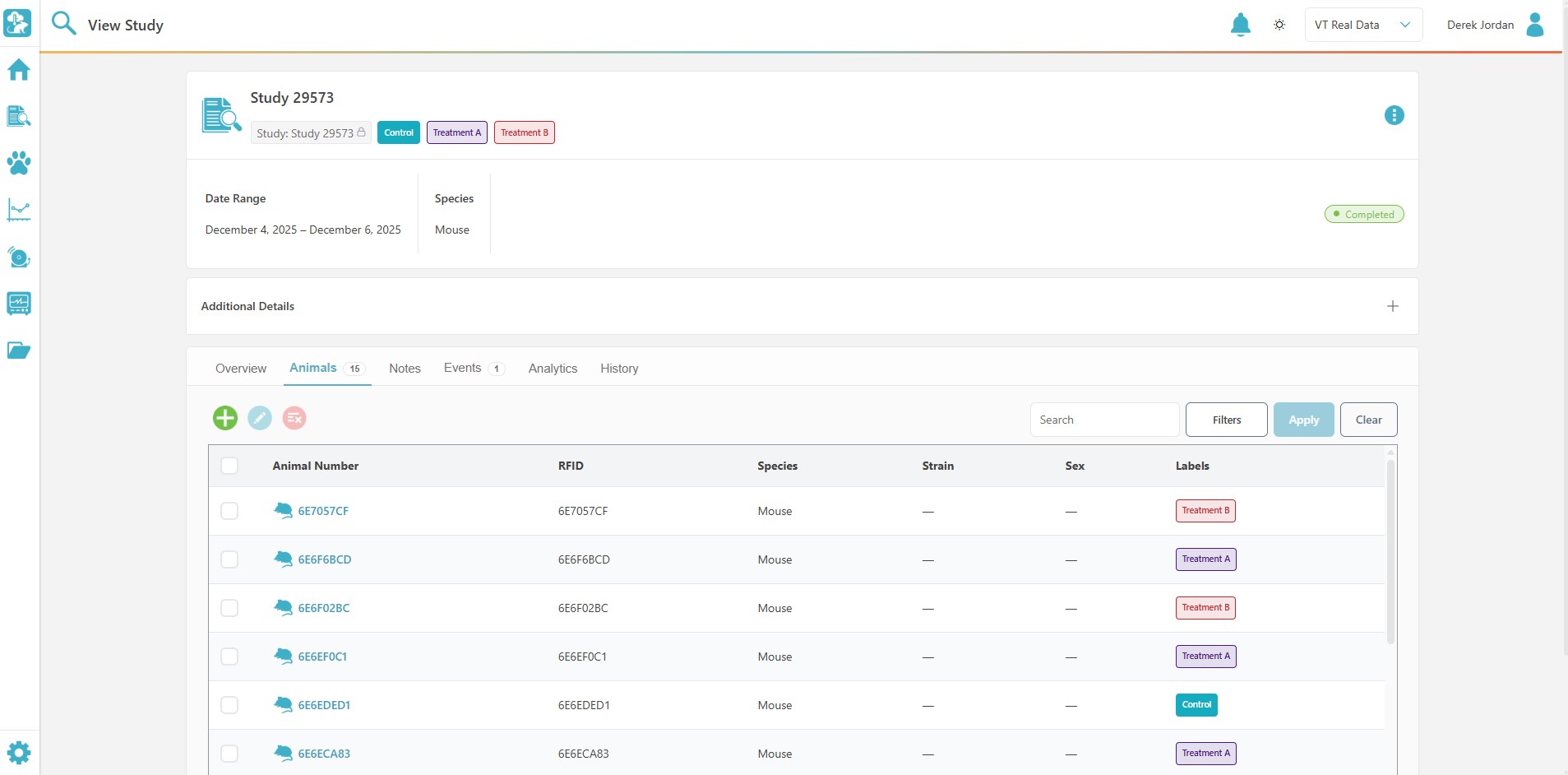
Task: Open animal link 6E6EF0C1
Action: click(322, 657)
